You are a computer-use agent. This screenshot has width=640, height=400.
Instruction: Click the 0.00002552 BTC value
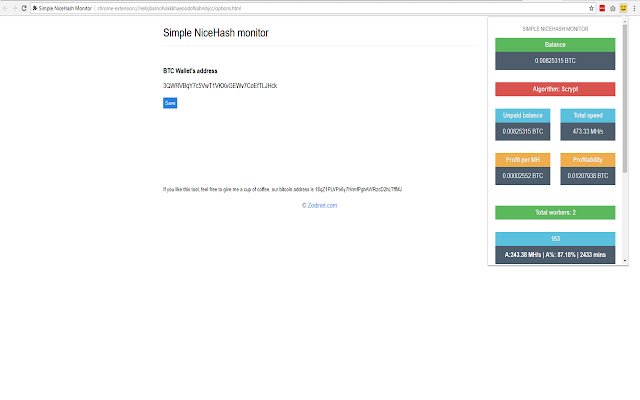pyautogui.click(x=522, y=176)
